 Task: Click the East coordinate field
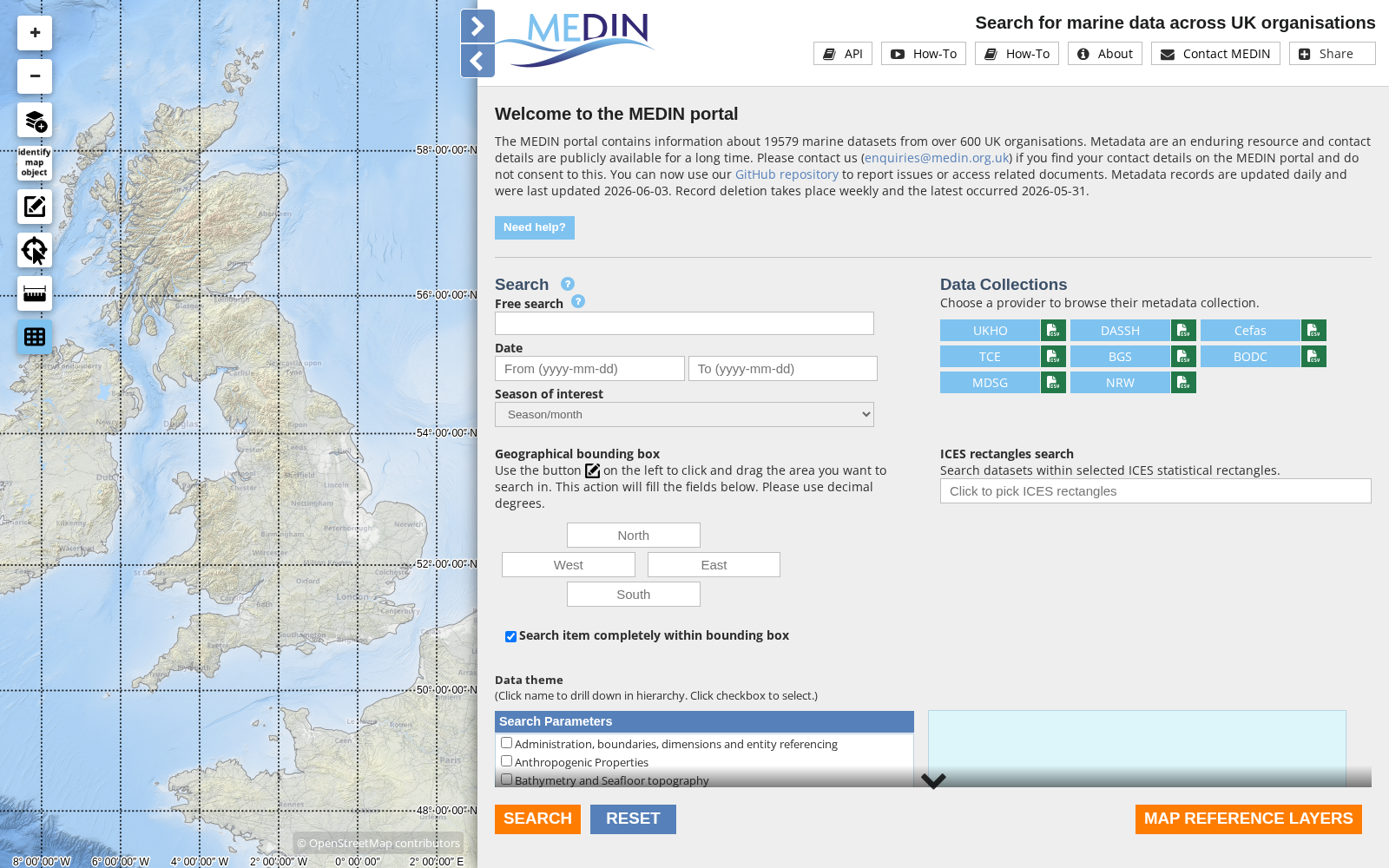click(x=714, y=565)
